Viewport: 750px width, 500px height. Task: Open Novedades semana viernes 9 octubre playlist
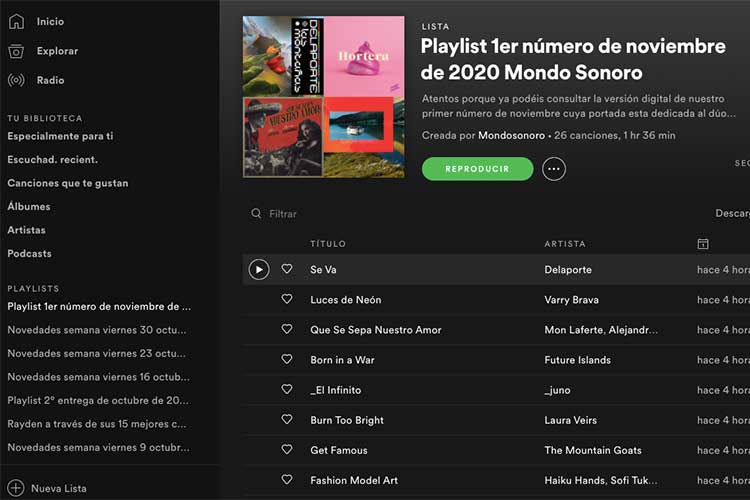coord(99,447)
